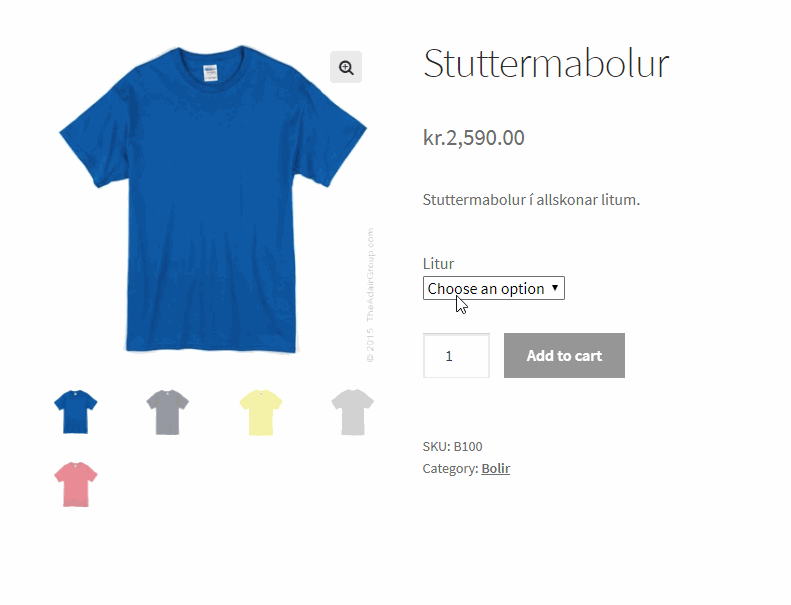Select the pink t-shirt thumbnail
The image size is (791, 605).
(76, 484)
